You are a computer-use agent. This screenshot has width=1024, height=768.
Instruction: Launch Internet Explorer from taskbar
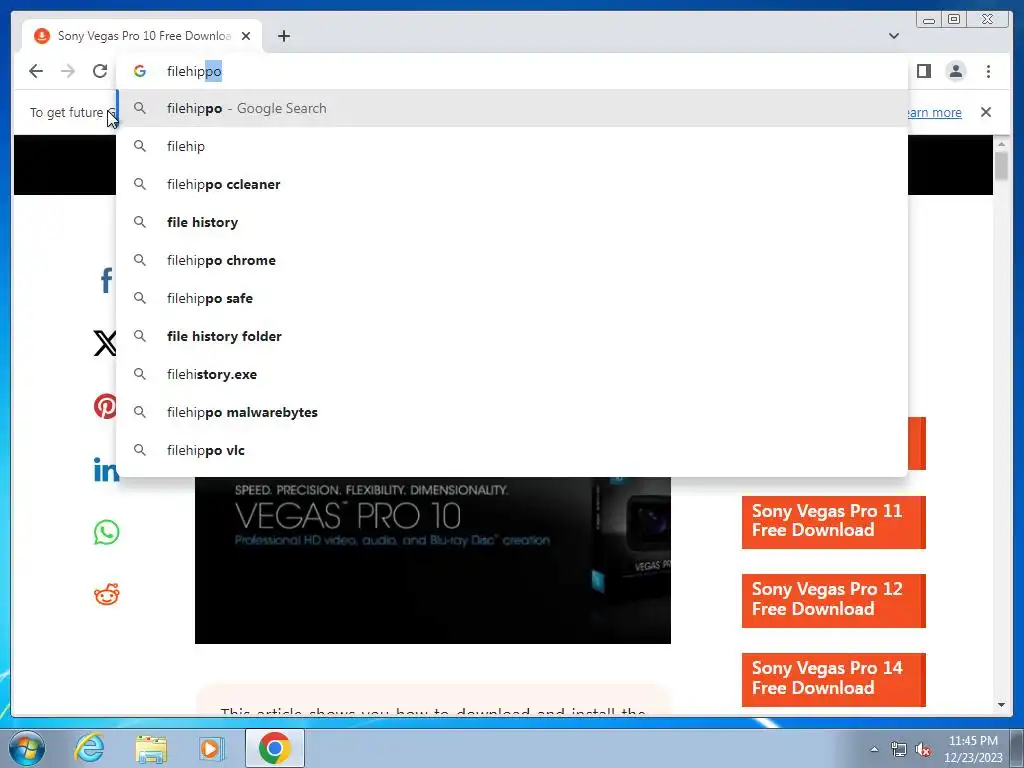[89, 748]
